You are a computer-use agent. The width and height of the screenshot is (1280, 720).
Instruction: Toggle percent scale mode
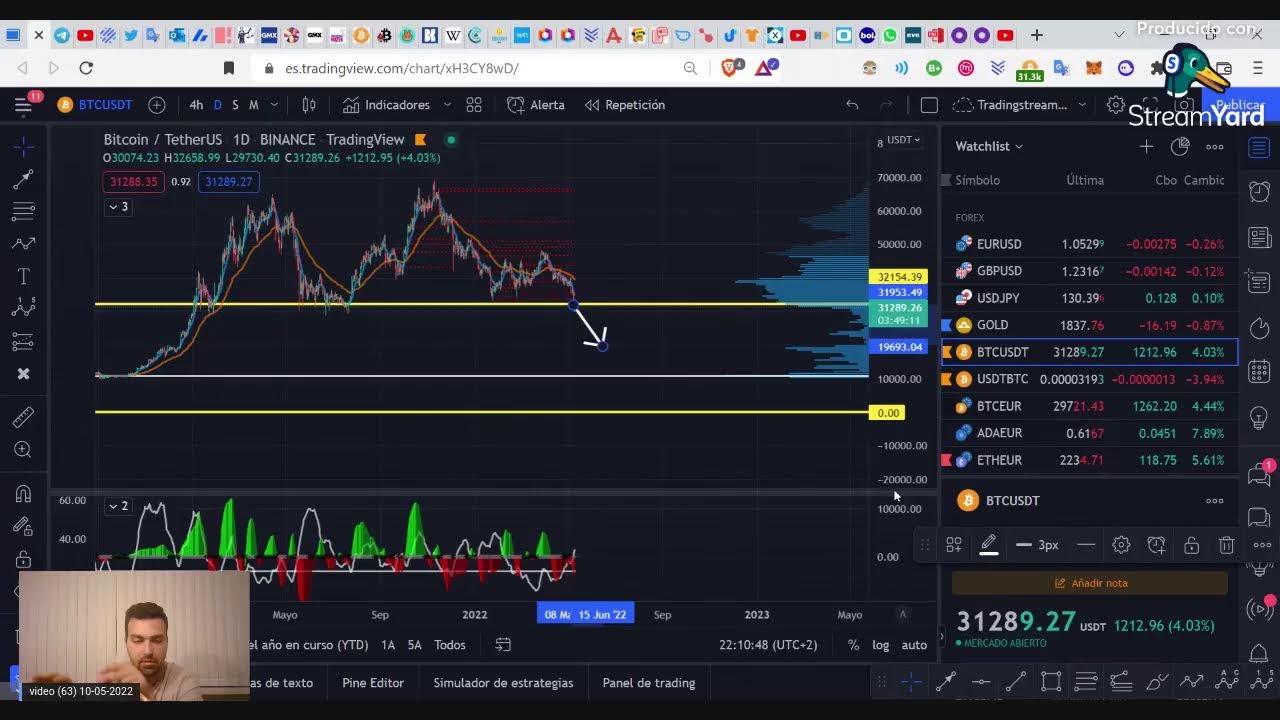853,645
